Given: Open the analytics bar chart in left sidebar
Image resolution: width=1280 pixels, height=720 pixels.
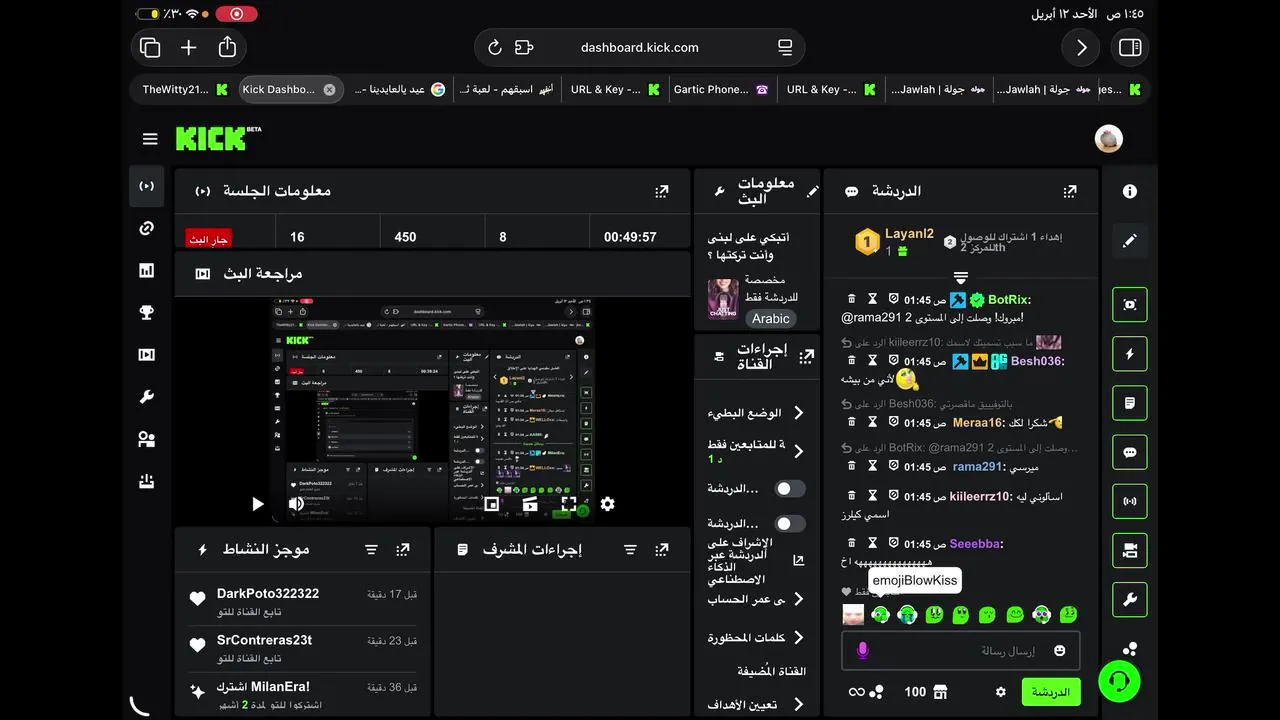Looking at the screenshot, I should 147,270.
